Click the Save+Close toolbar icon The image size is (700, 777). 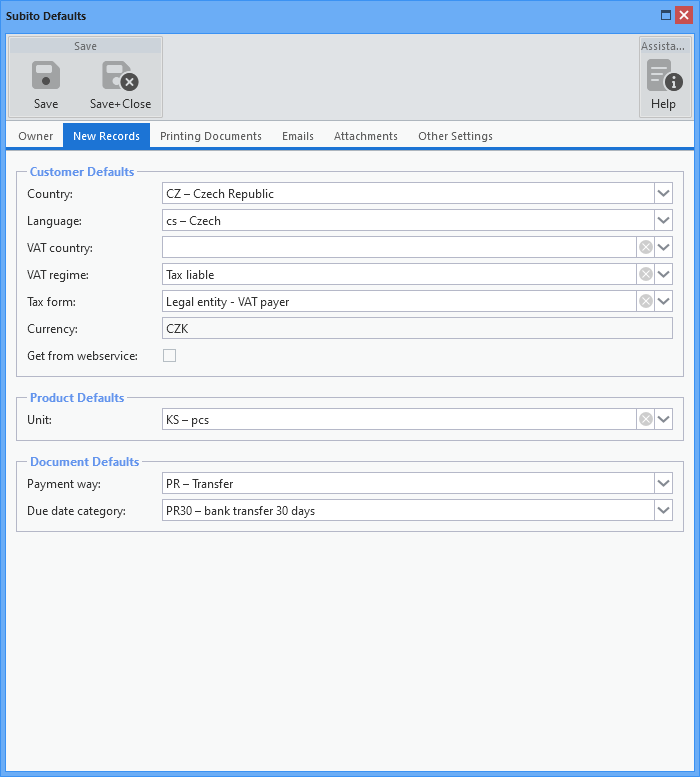coord(120,75)
